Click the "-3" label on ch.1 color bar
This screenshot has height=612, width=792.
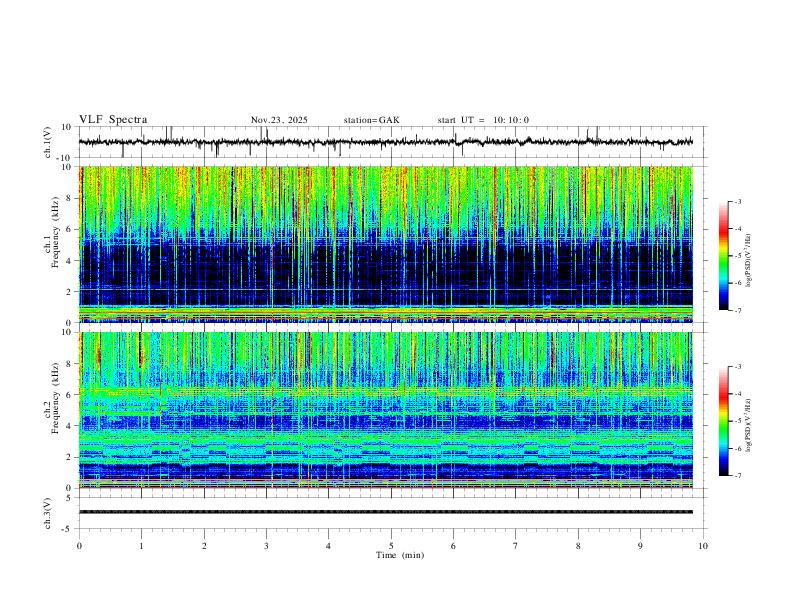point(737,201)
